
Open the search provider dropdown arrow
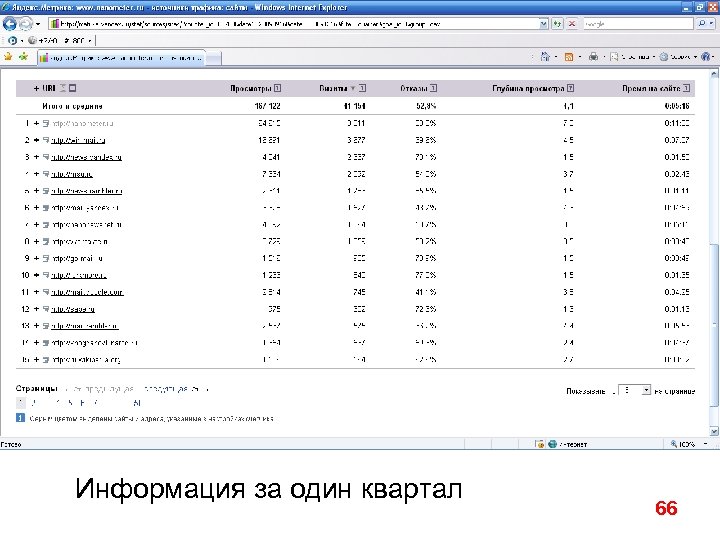click(x=712, y=24)
